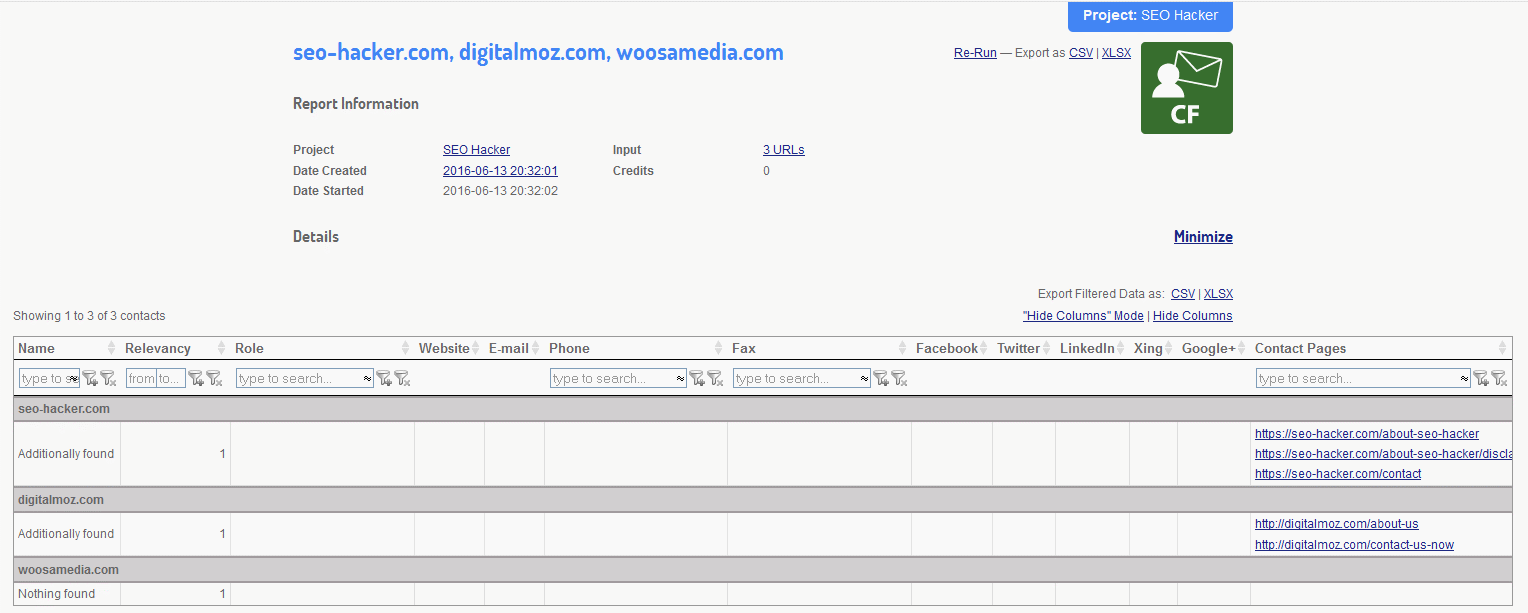Click add-filter funnel icon for Name column
Viewport: 1528px width, 613px height.
click(x=89, y=378)
